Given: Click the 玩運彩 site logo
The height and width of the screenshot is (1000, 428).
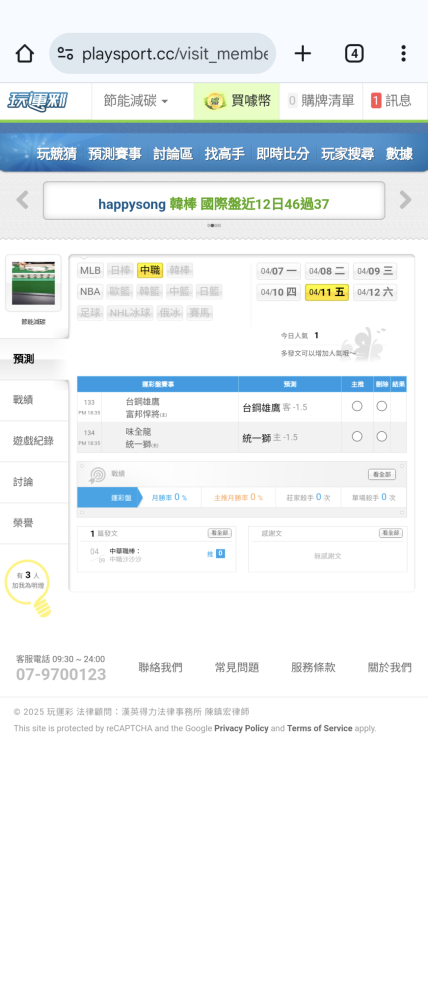Looking at the screenshot, I should [x=38, y=101].
